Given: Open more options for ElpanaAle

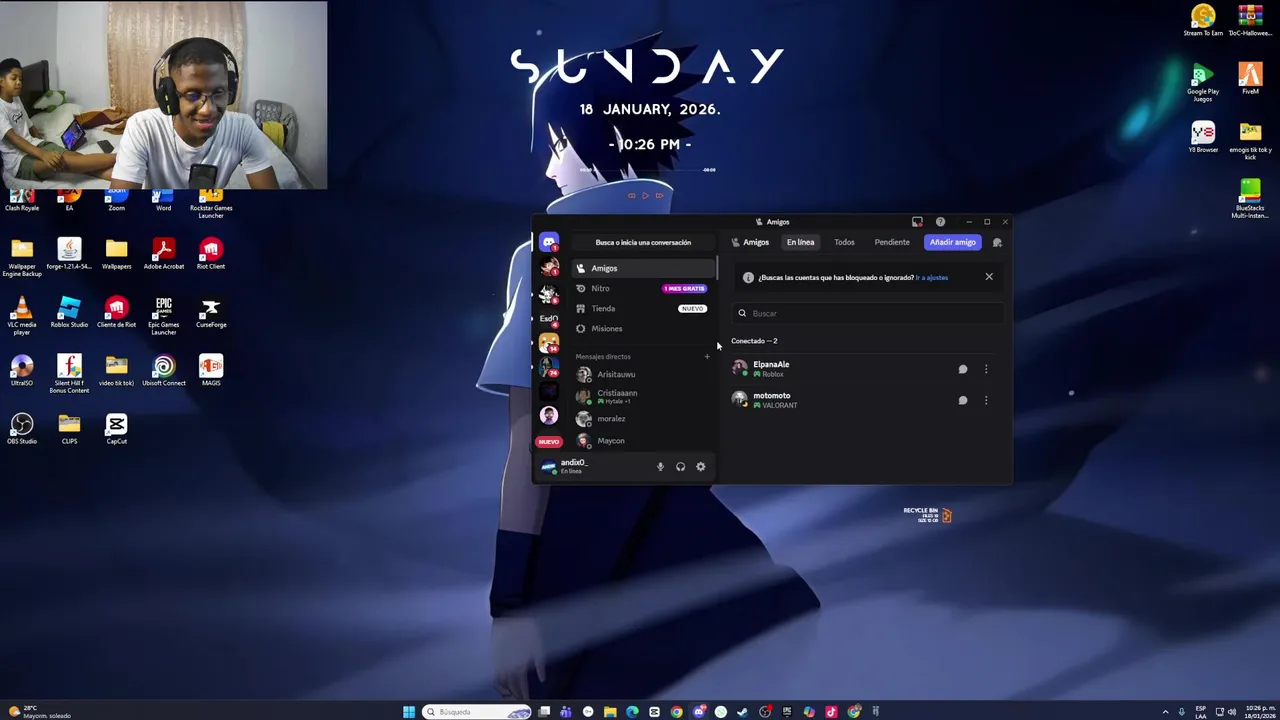Looking at the screenshot, I should (986, 369).
